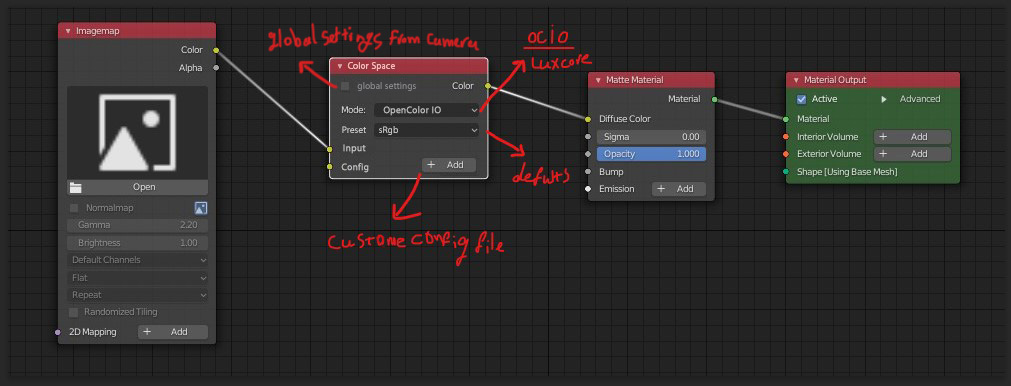Toggle the global settings checkbox
Image resolution: width=1011 pixels, height=386 pixels.
(x=345, y=86)
